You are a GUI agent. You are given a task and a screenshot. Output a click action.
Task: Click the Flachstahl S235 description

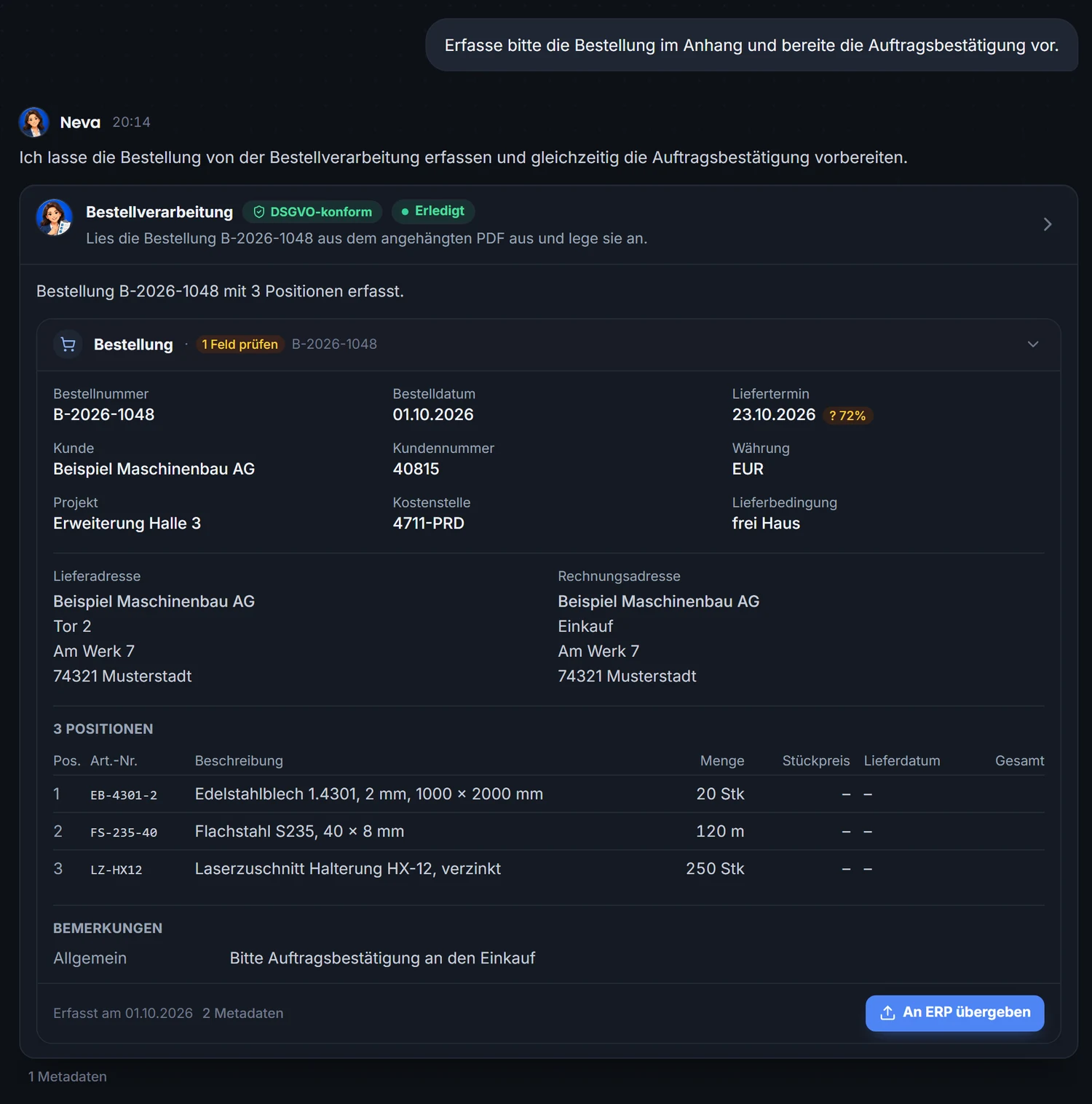(300, 832)
